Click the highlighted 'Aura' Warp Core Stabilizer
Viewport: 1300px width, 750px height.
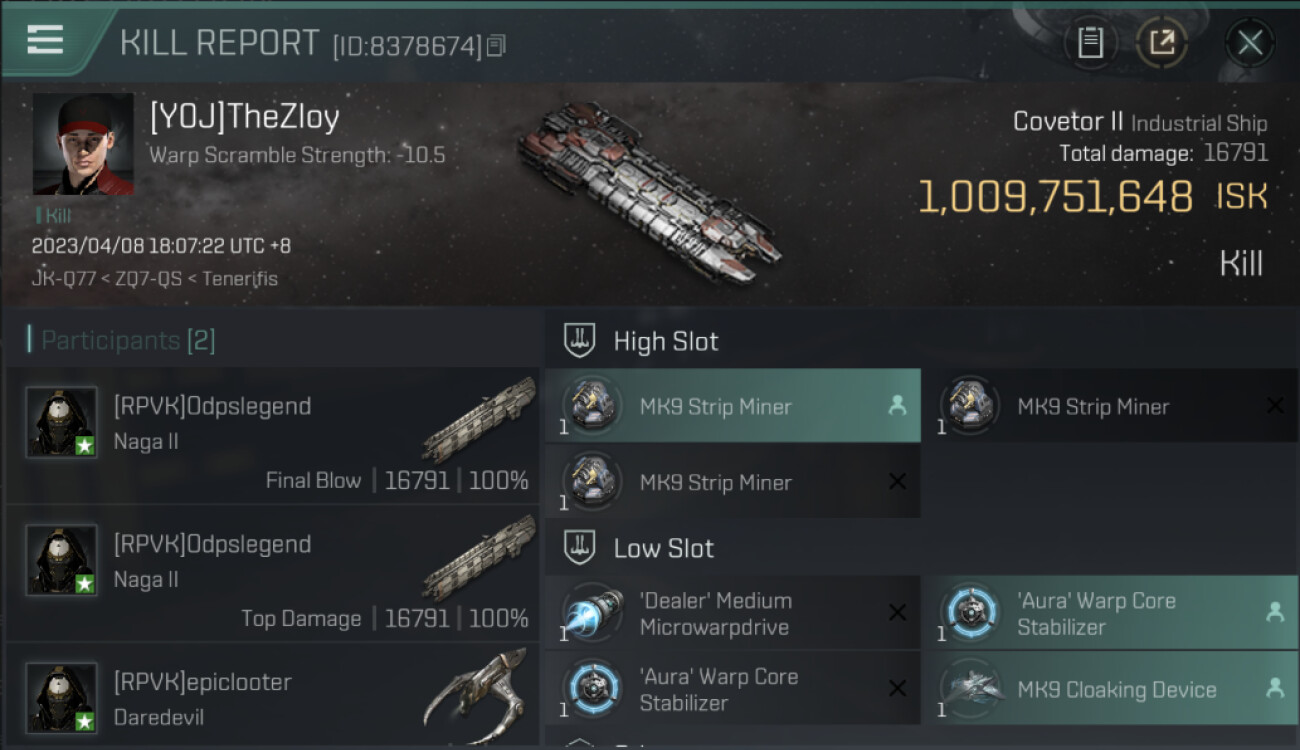point(1108,613)
